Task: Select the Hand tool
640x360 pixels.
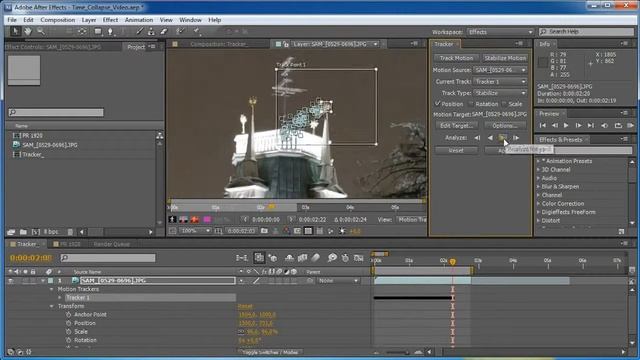Action: click(28, 31)
